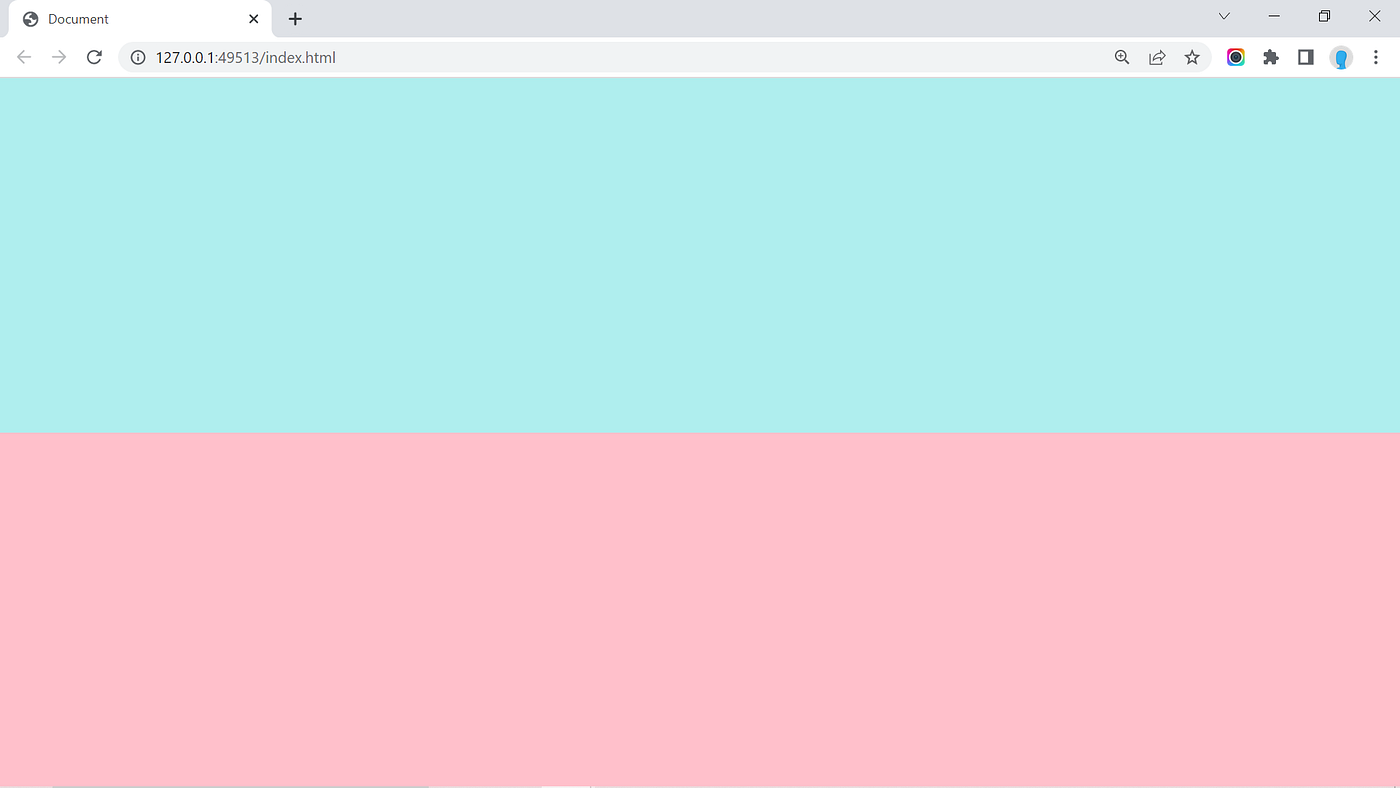Open Chrome's side panel
This screenshot has height=788, width=1400.
point(1305,57)
